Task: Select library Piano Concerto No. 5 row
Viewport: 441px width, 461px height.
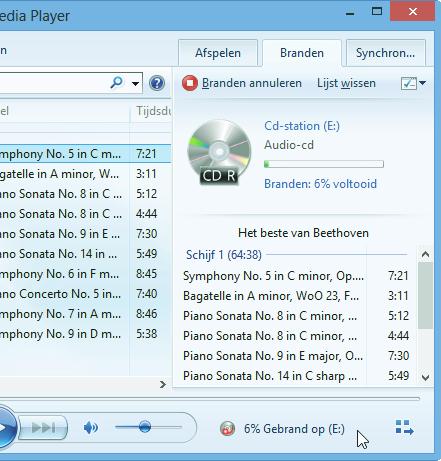Action: tap(85, 294)
